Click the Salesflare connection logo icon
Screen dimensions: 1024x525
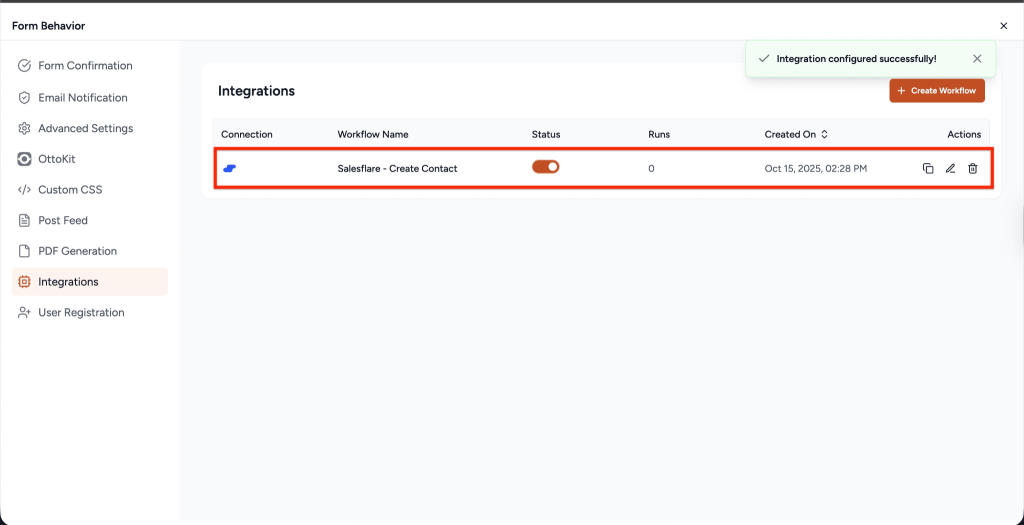click(x=229, y=169)
